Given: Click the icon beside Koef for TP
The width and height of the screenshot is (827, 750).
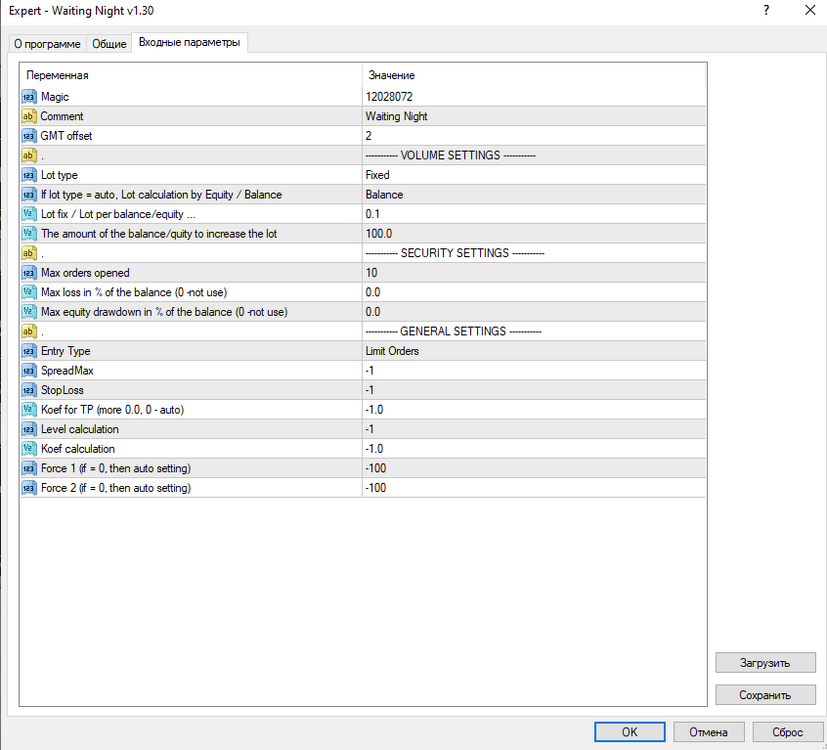Looking at the screenshot, I should [29, 410].
